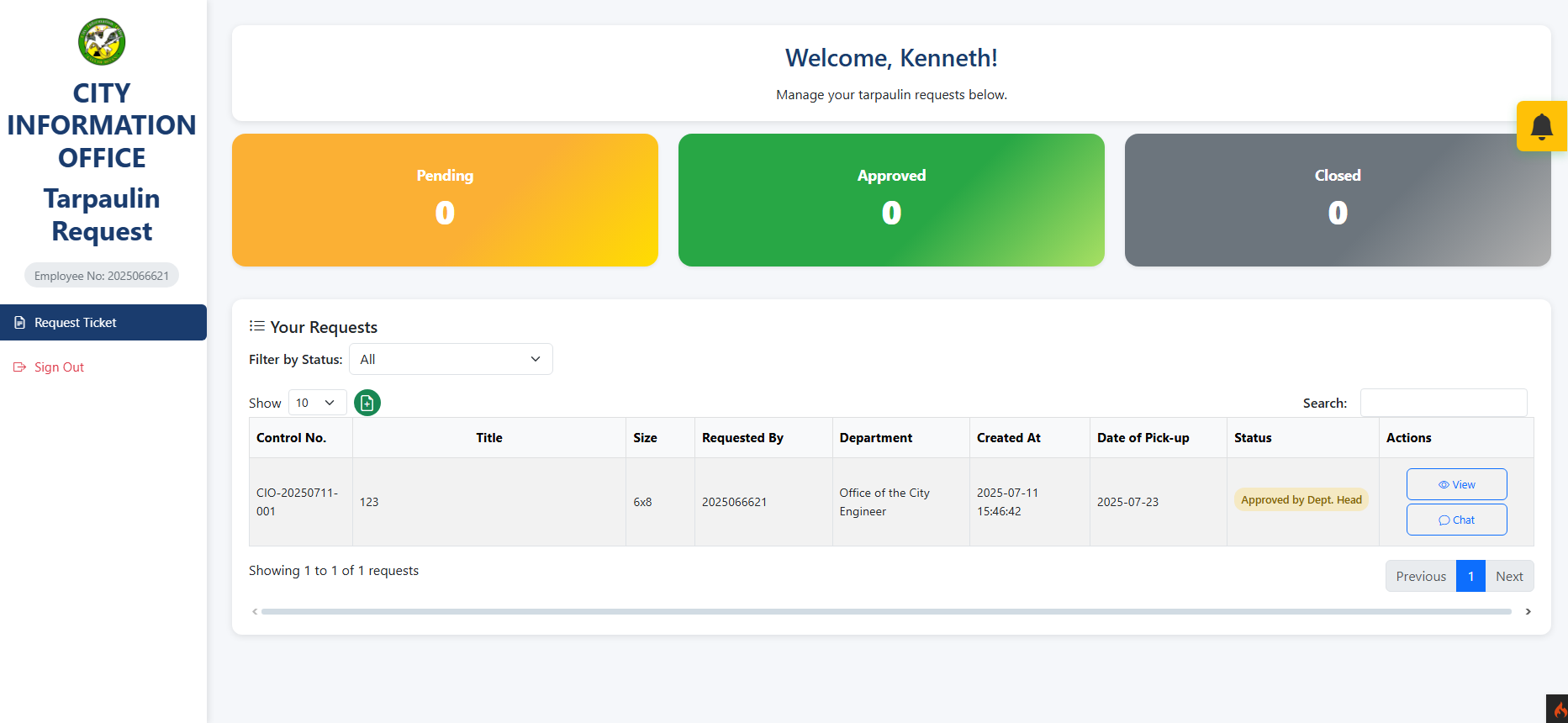Click the City Information Office logo
1568x723 pixels.
point(102,42)
